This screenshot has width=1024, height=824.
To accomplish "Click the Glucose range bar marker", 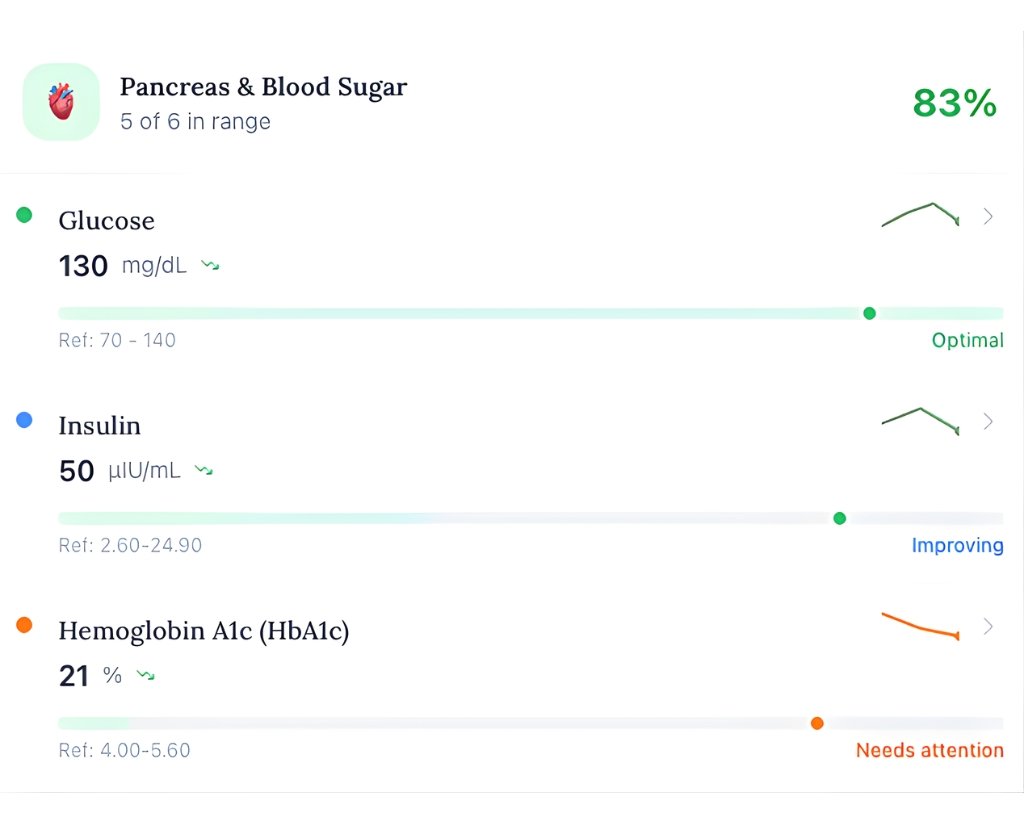I will pyautogui.click(x=869, y=313).
